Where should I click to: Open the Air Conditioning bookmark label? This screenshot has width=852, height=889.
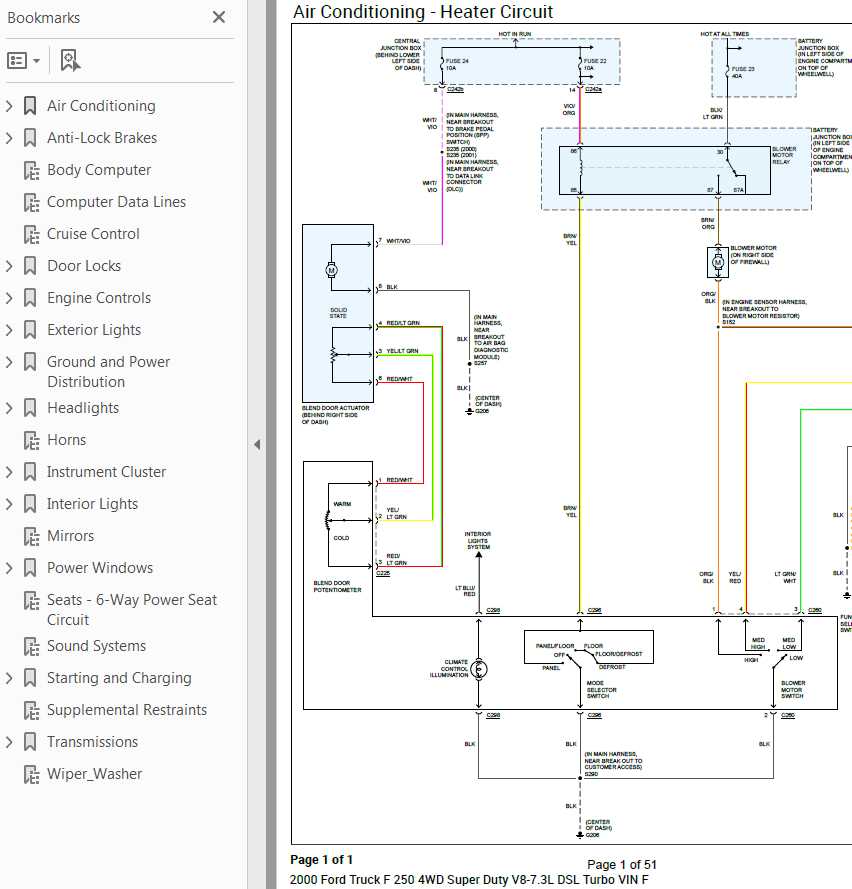pos(101,106)
